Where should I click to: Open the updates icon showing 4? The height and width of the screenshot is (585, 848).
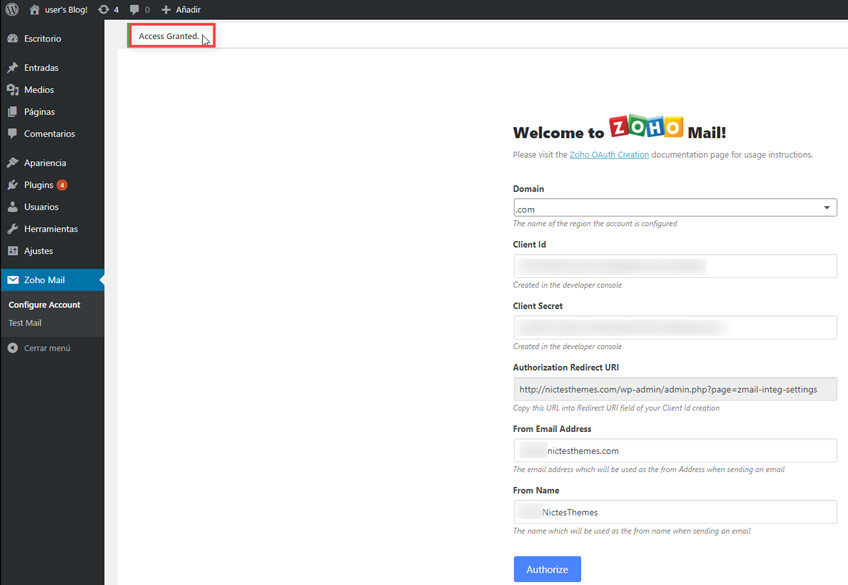(103, 9)
